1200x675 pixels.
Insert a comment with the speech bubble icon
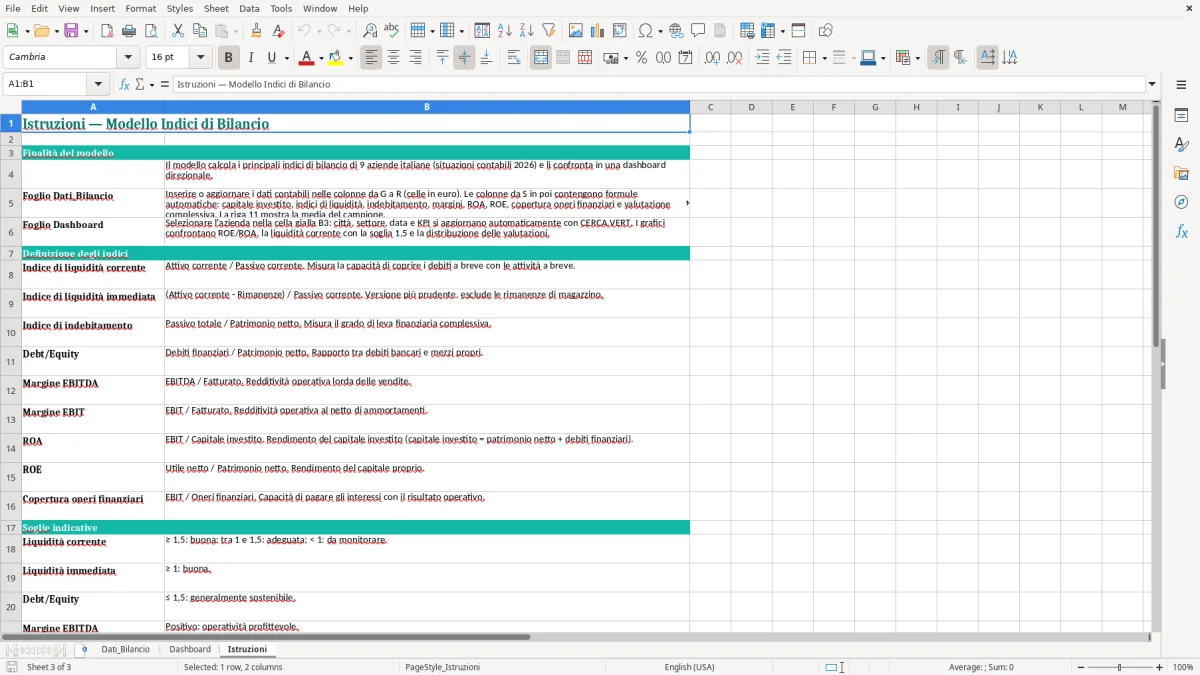[x=698, y=31]
